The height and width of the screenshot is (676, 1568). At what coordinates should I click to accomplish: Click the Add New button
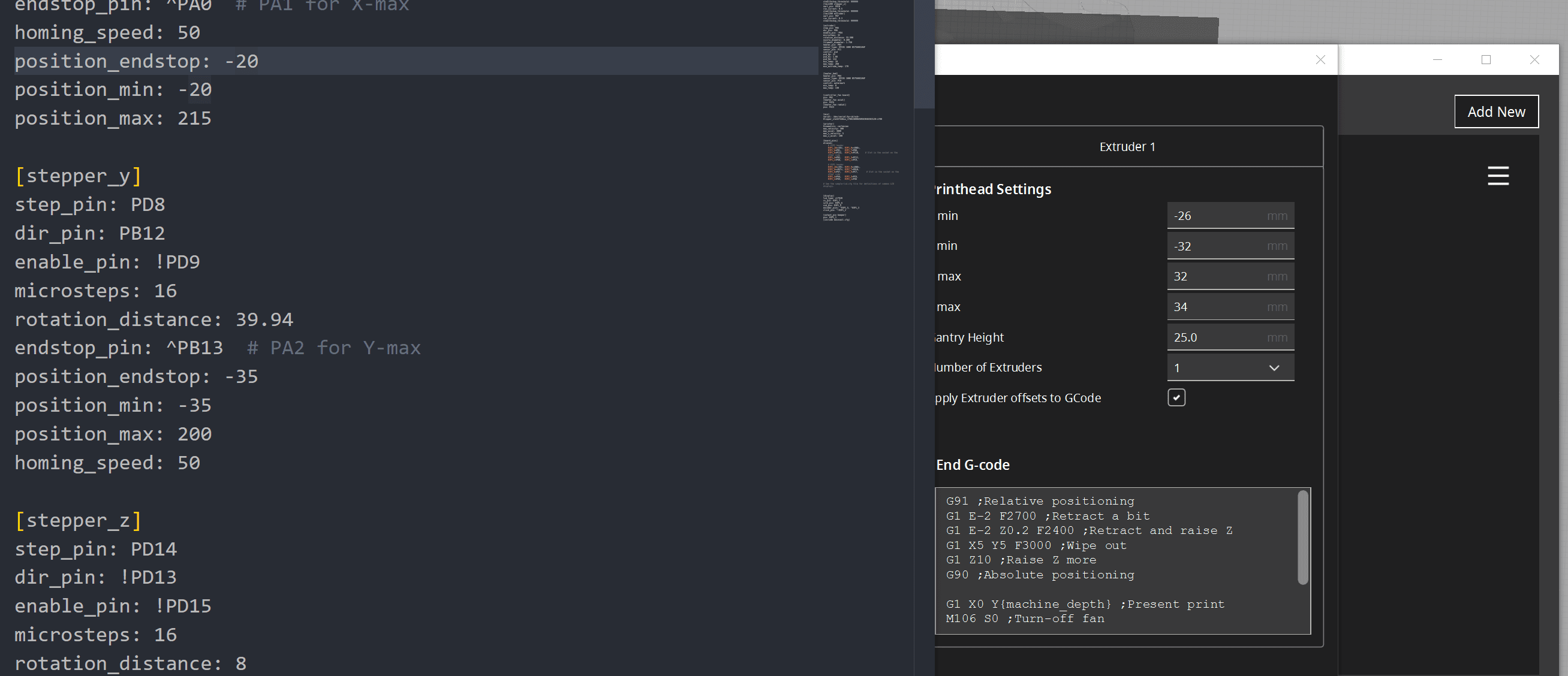1496,111
